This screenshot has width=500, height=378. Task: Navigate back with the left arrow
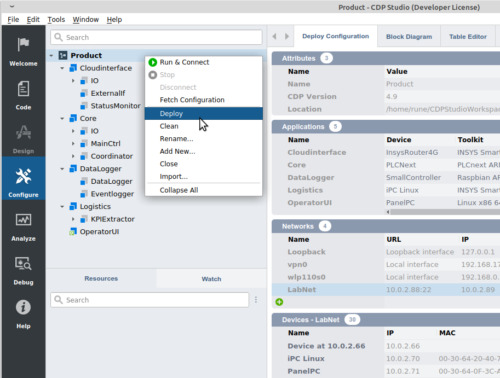pos(274,36)
